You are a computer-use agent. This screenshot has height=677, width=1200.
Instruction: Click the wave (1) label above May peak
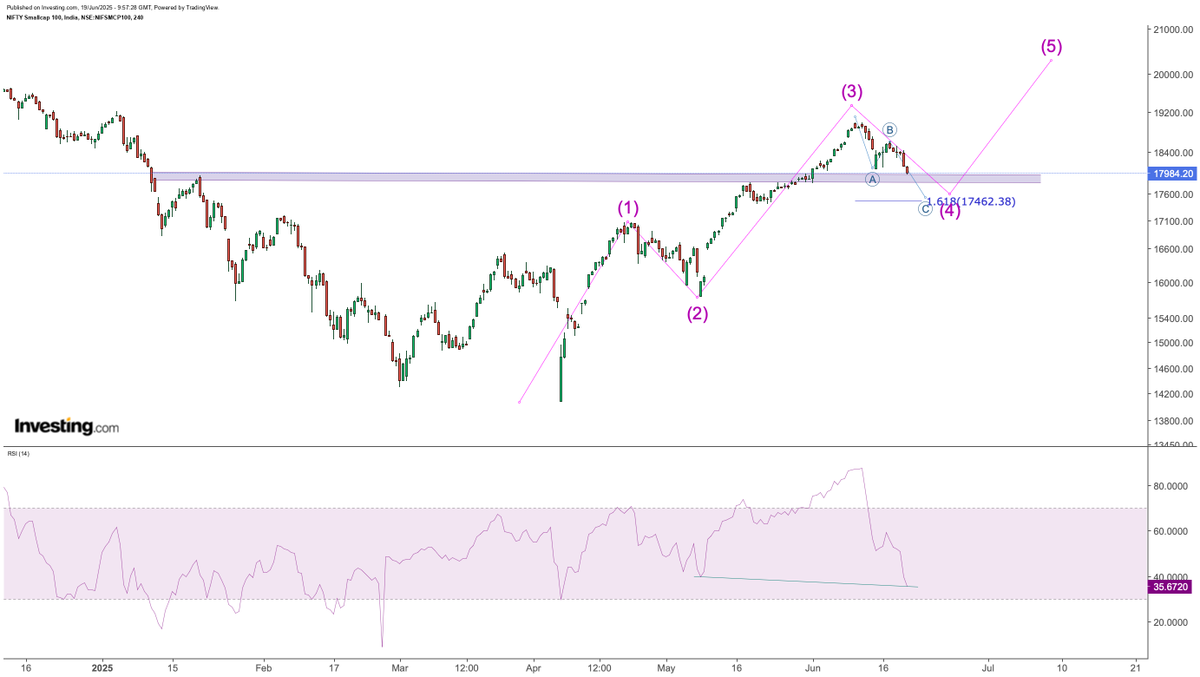pyautogui.click(x=628, y=208)
